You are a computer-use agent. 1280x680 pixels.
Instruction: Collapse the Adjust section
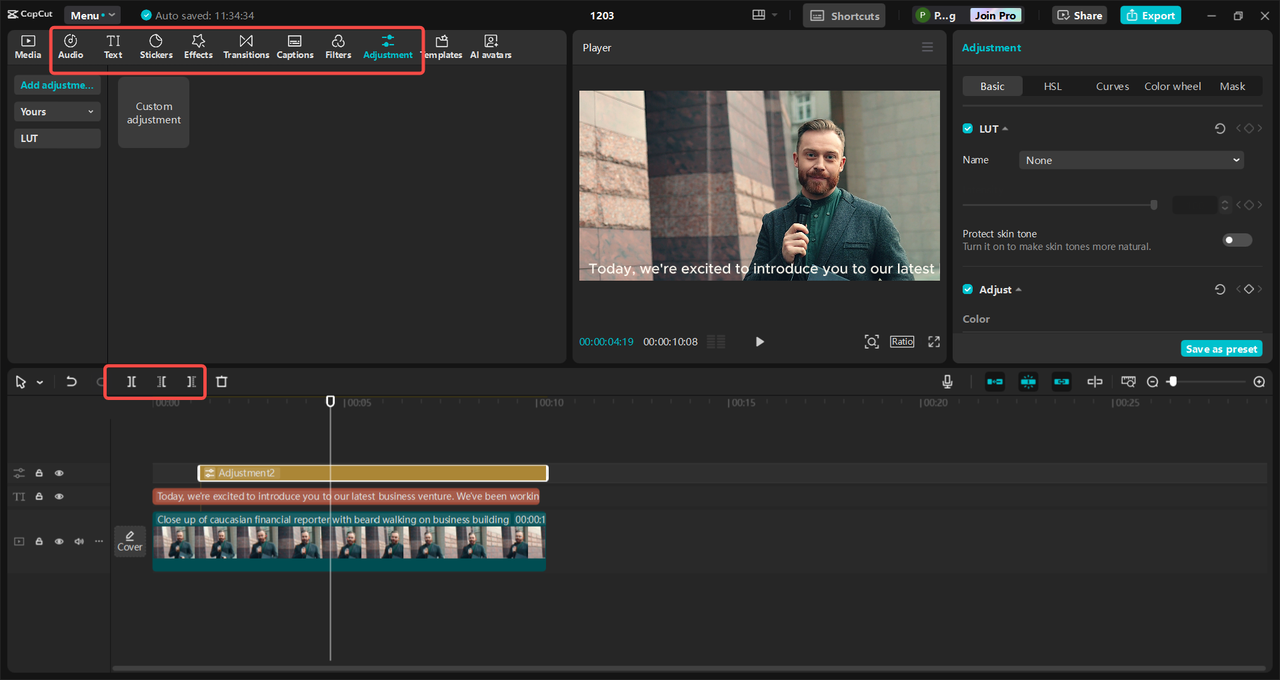tap(1018, 290)
